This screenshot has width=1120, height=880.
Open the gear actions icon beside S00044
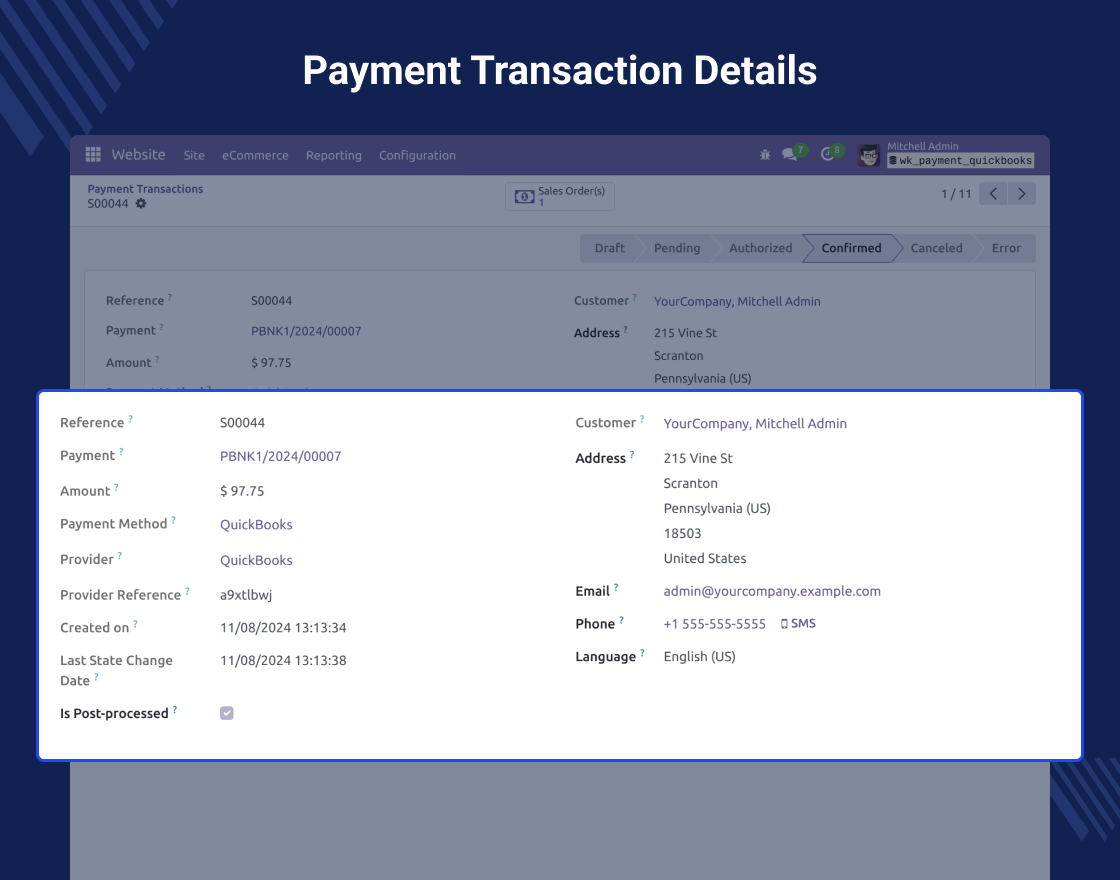[x=141, y=204]
